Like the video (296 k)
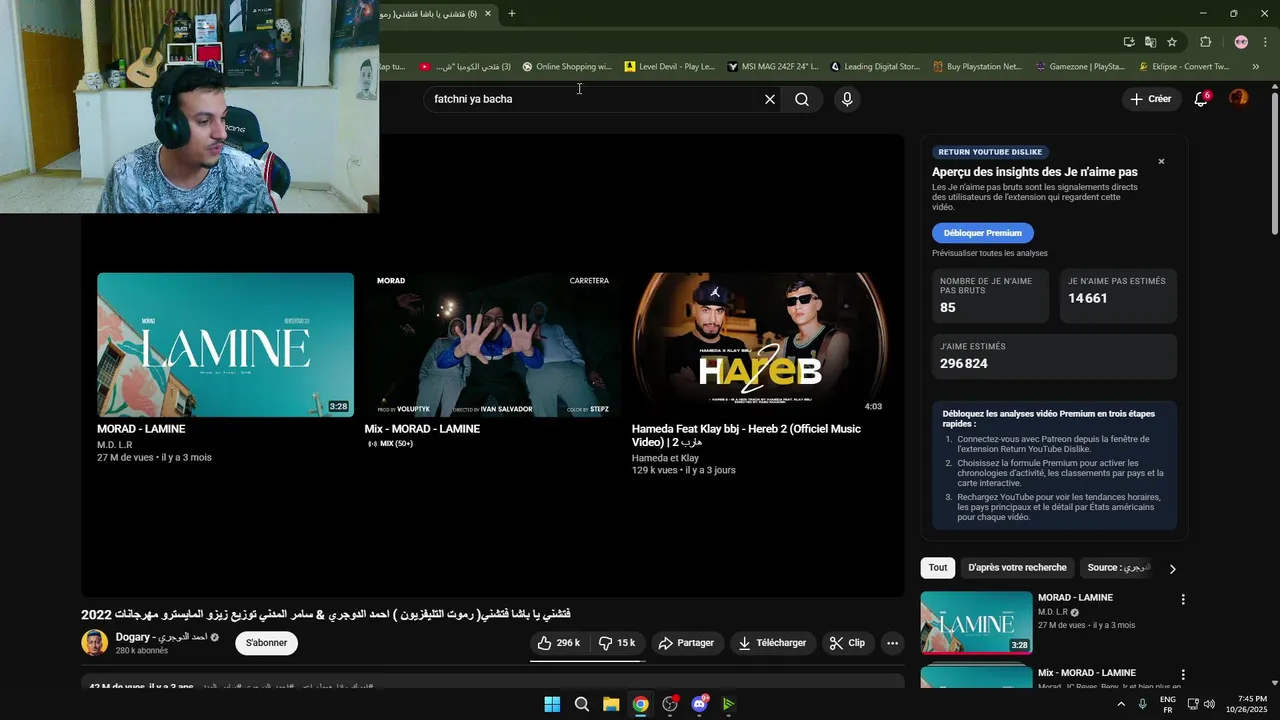1280x720 pixels. click(x=559, y=643)
